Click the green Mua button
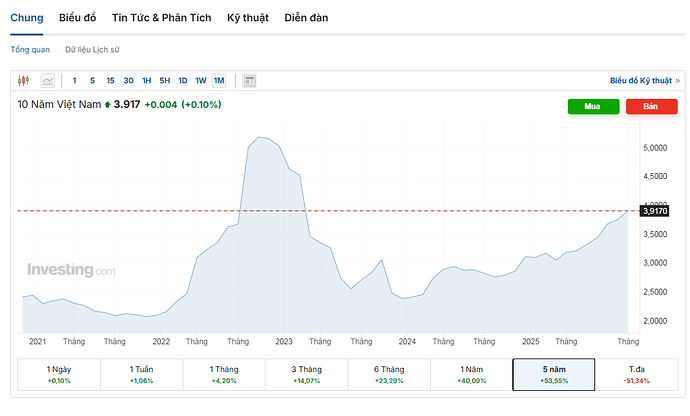The width and height of the screenshot is (690, 416). [594, 106]
